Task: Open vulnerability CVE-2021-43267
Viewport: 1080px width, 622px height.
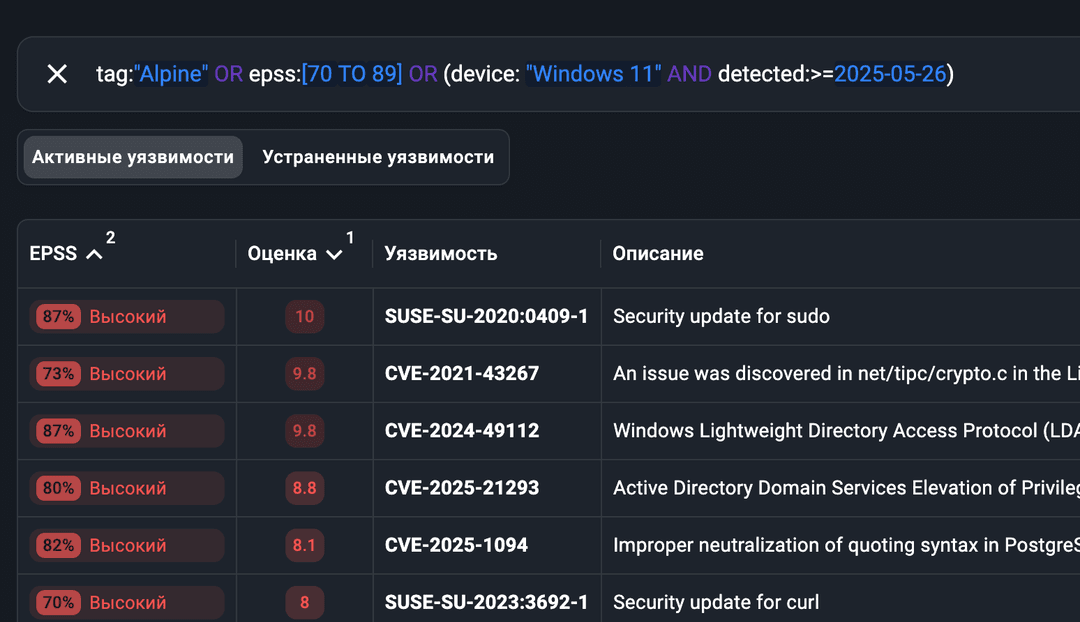Action: tap(462, 374)
